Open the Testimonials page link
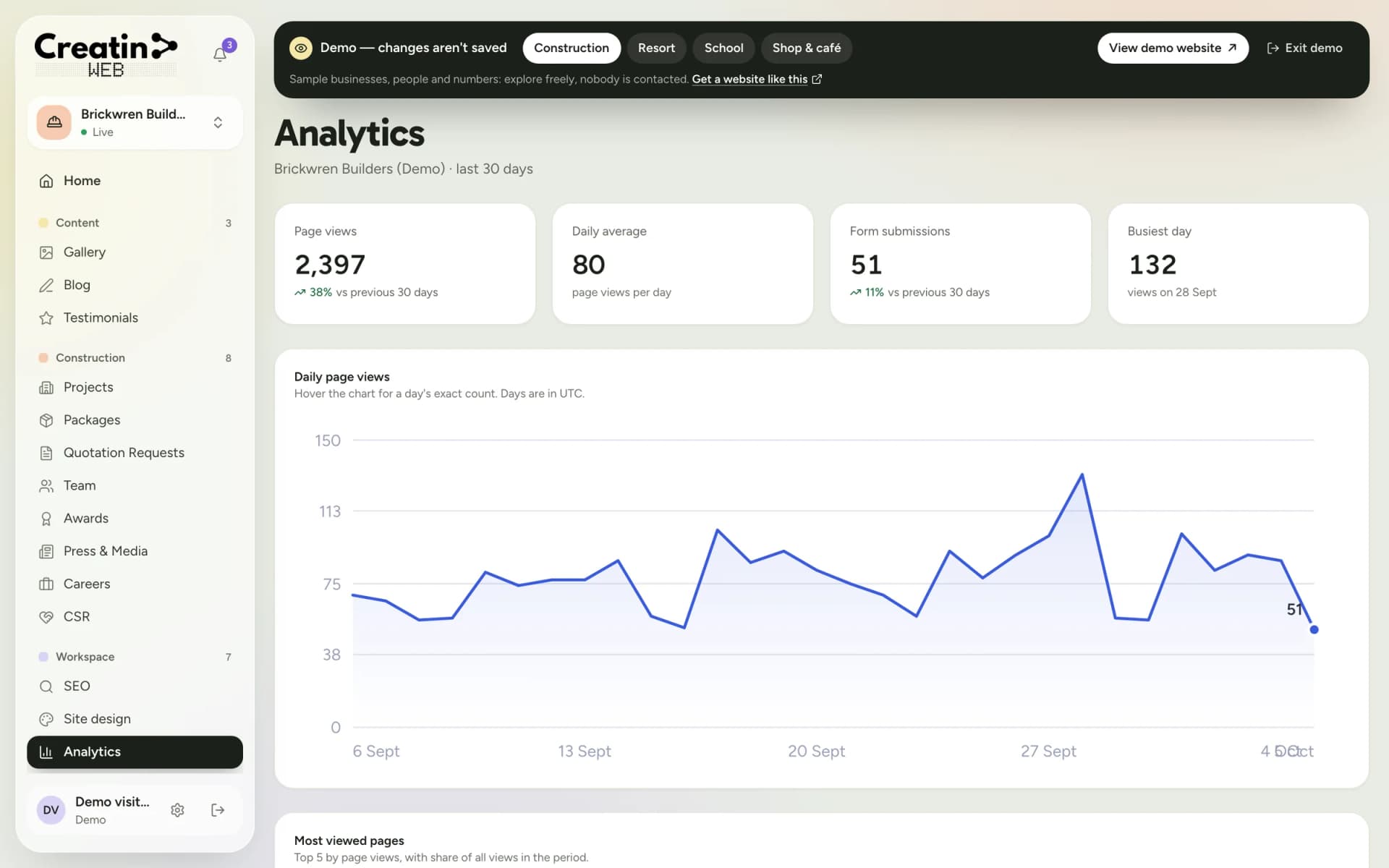Image resolution: width=1389 pixels, height=868 pixels. (x=135, y=318)
